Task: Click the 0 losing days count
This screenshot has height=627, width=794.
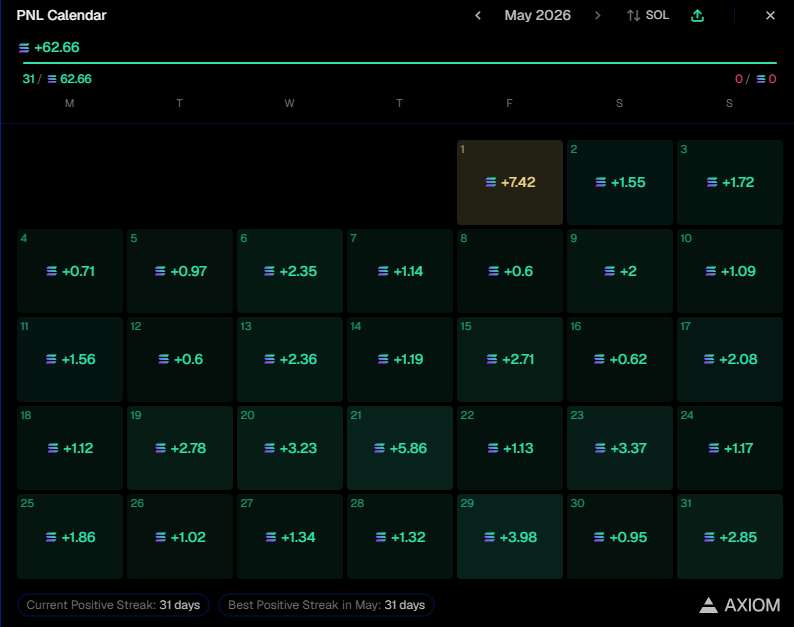Action: click(738, 79)
